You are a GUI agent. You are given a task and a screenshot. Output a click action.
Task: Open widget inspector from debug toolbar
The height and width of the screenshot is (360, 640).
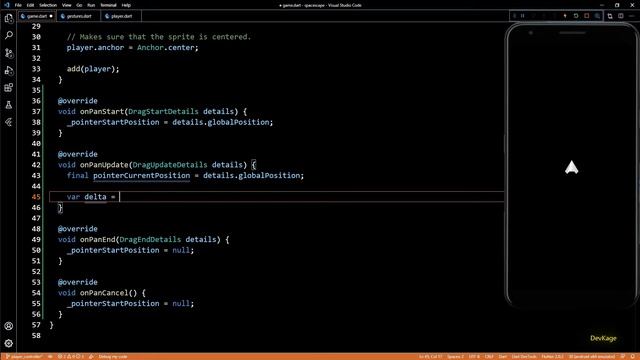coord(597,16)
